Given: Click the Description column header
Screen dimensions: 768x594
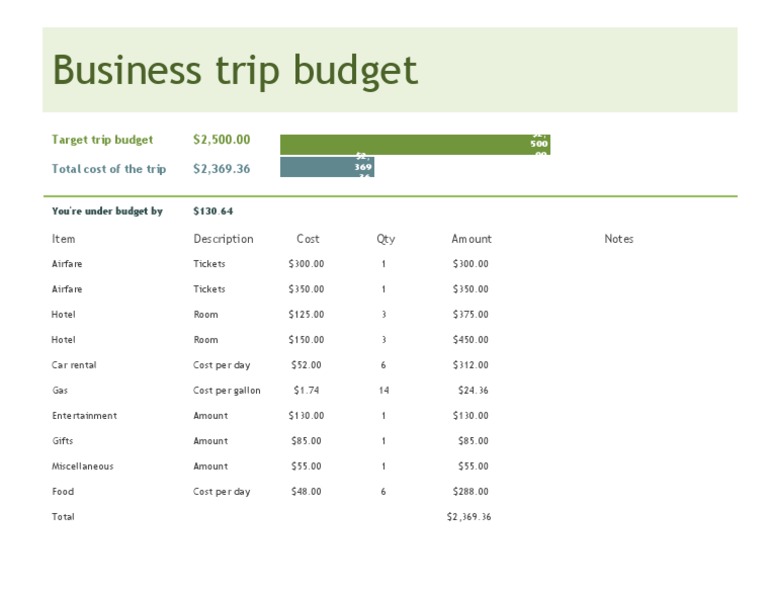Looking at the screenshot, I should [223, 239].
